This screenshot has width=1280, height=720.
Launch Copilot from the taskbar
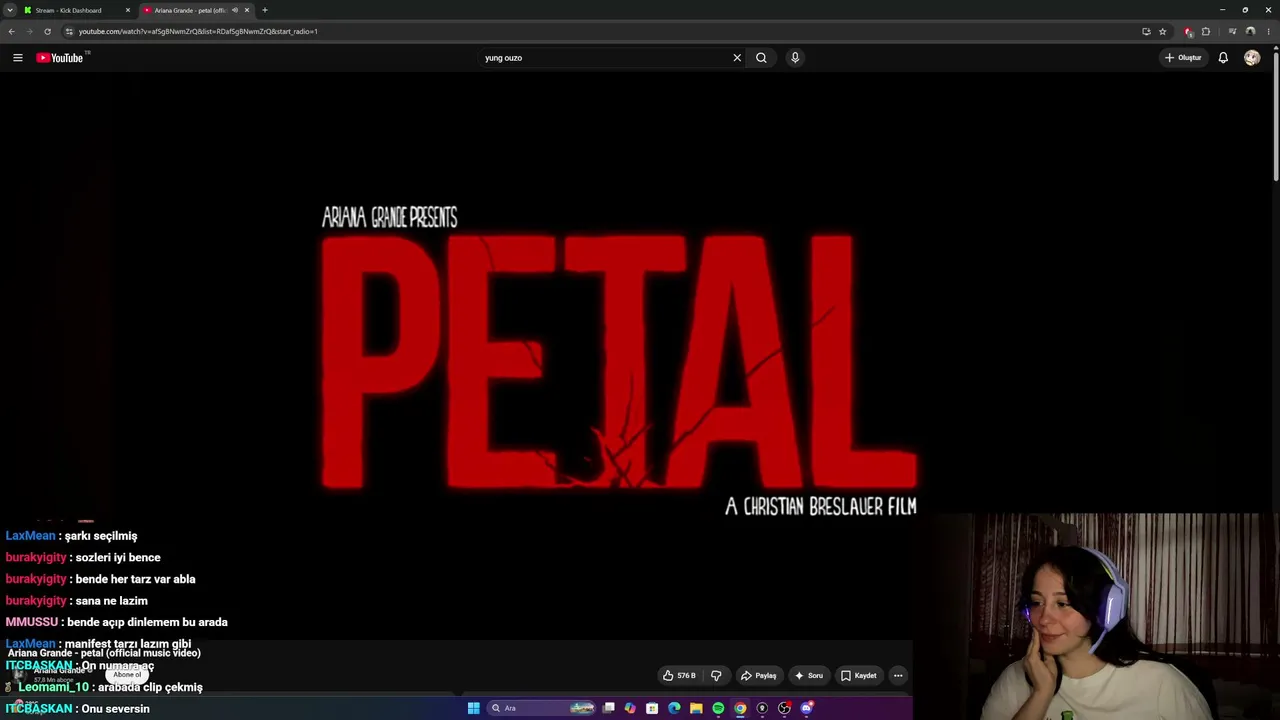click(x=630, y=708)
